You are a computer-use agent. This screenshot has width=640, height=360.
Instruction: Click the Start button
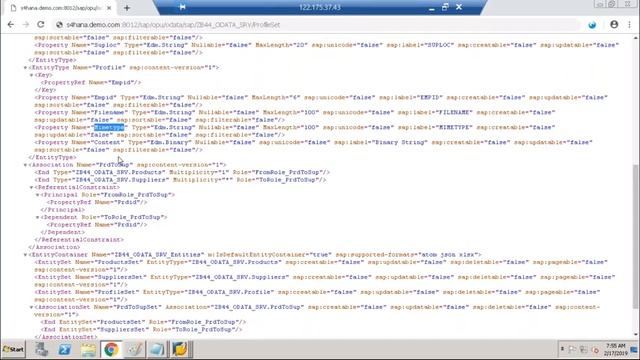(13, 349)
